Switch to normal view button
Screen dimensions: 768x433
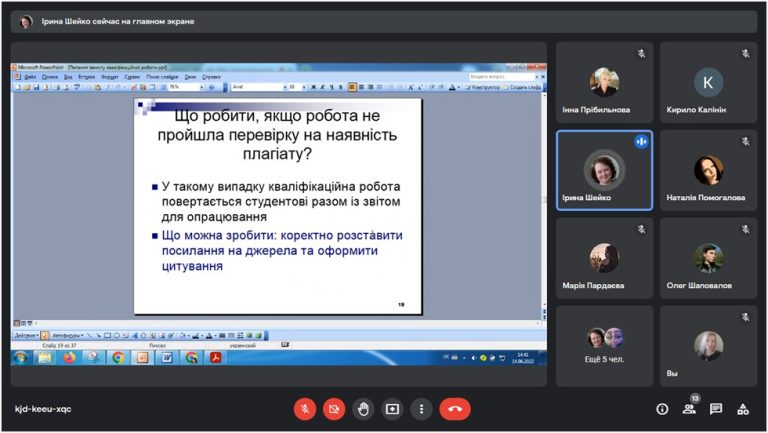17,323
